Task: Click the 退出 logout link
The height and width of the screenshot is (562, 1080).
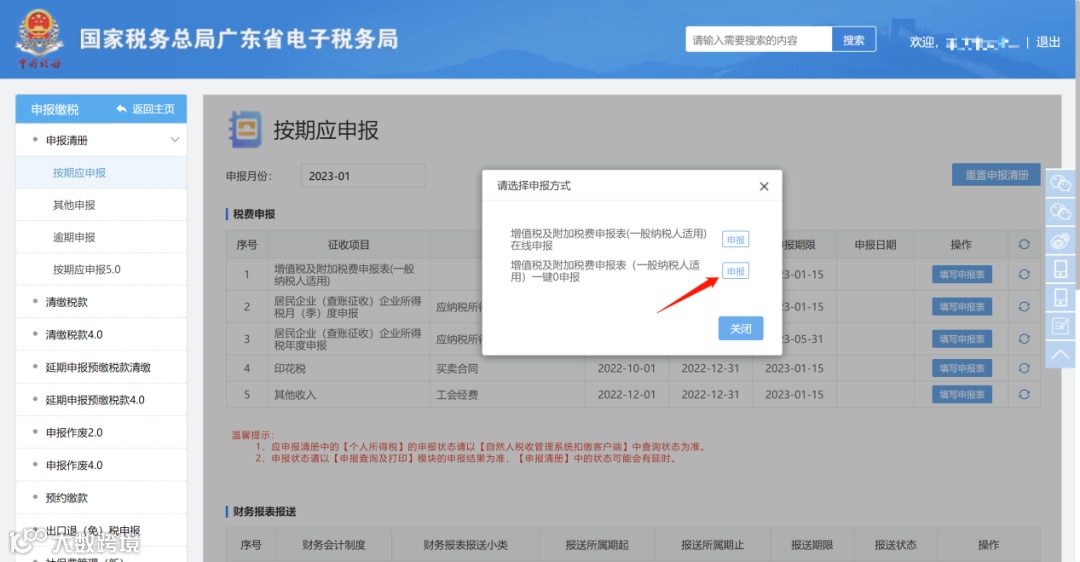Action: 1048,42
